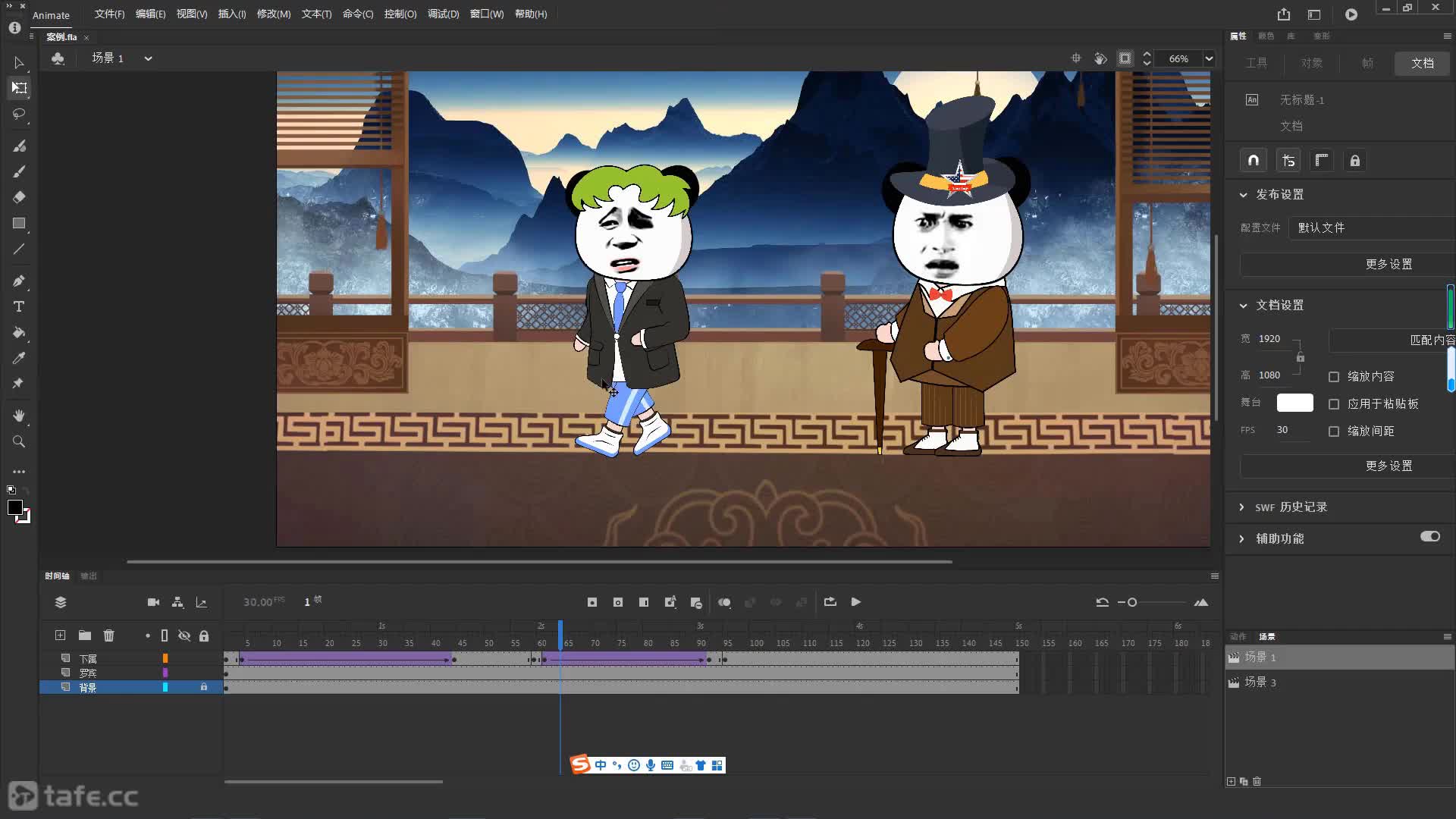Open the timeline panel options menu

[x=1214, y=576]
